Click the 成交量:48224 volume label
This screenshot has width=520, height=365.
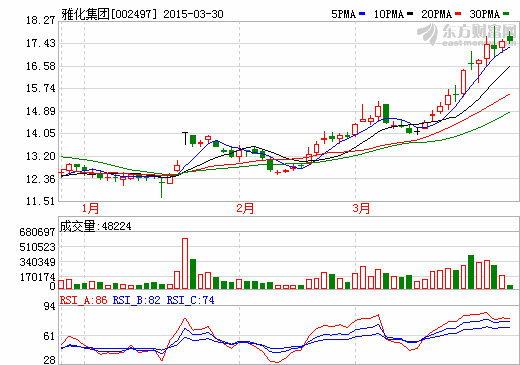[96, 226]
